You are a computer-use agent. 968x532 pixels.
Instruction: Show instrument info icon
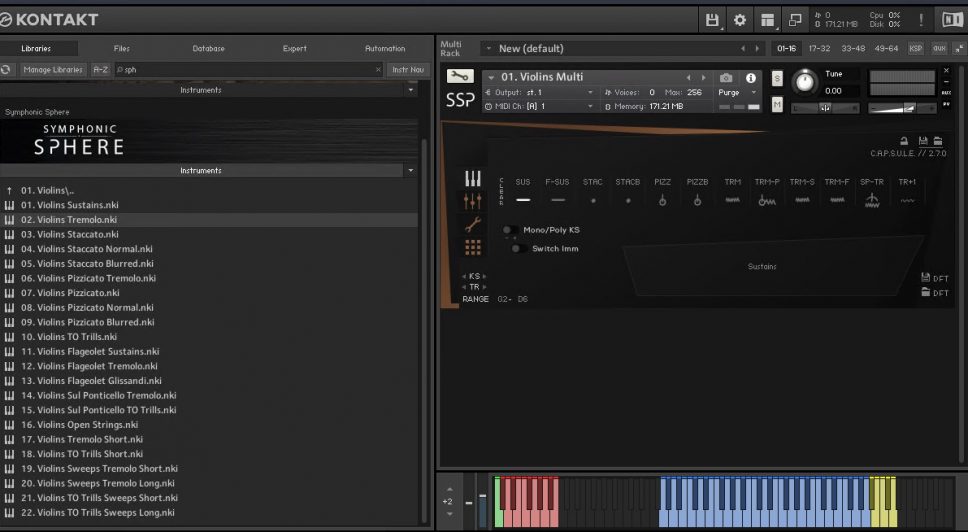click(751, 78)
